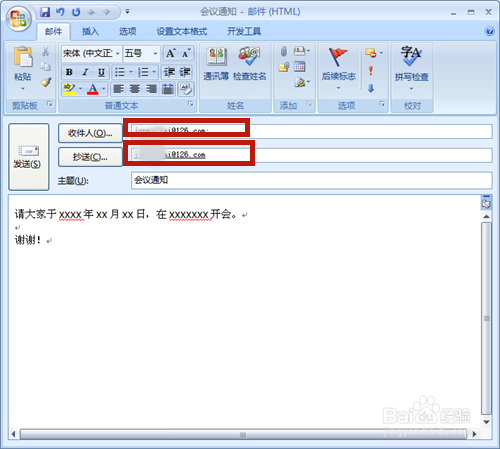The image size is (500, 449).
Task: Save the message with the floppy icon
Action: (45, 12)
